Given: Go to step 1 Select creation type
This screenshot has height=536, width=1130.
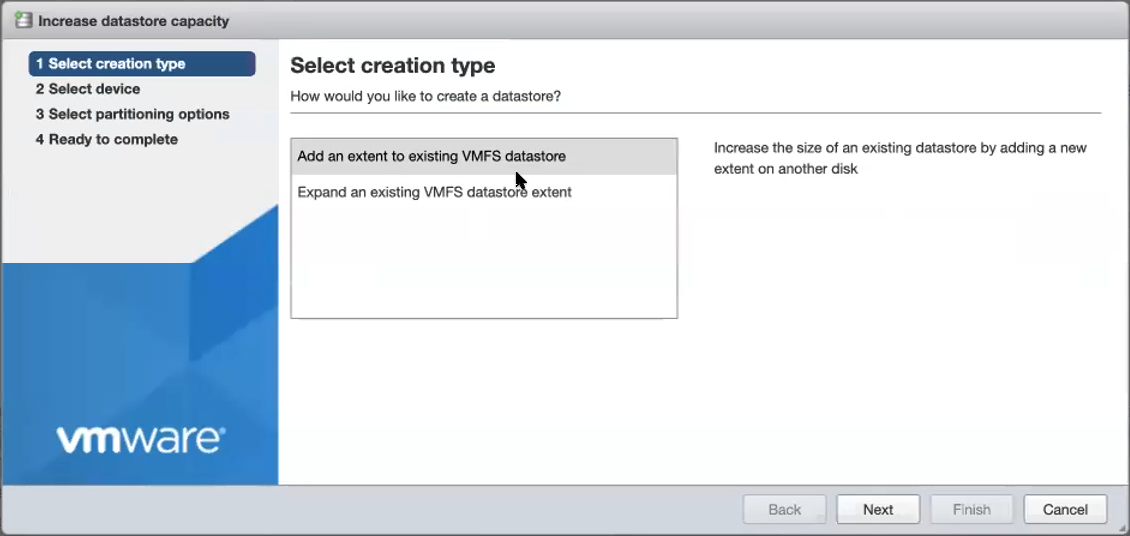Looking at the screenshot, I should tap(142, 64).
